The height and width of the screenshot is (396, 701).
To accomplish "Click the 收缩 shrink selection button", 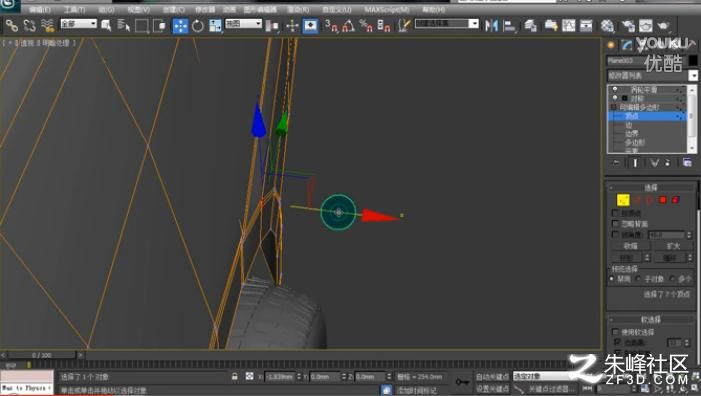I will pos(630,246).
